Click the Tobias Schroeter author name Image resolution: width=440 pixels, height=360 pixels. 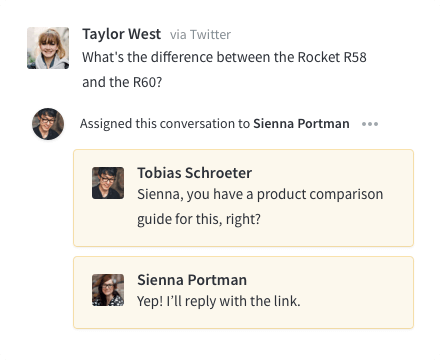(x=195, y=173)
